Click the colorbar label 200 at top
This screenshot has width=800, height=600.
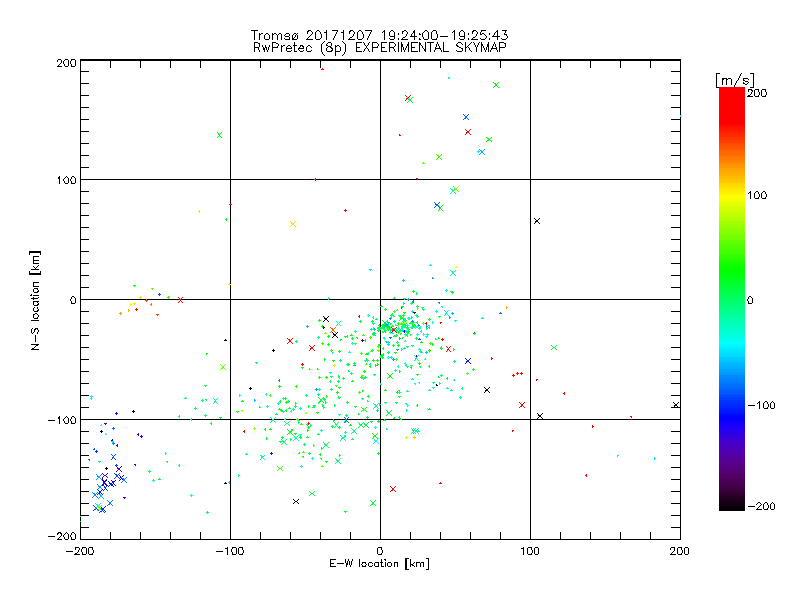tap(757, 93)
